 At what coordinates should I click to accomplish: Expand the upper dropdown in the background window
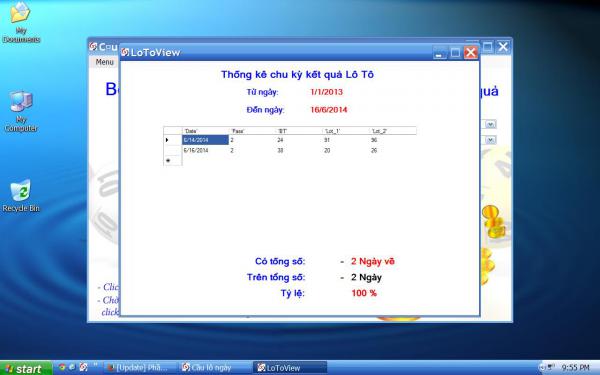pyautogui.click(x=491, y=124)
